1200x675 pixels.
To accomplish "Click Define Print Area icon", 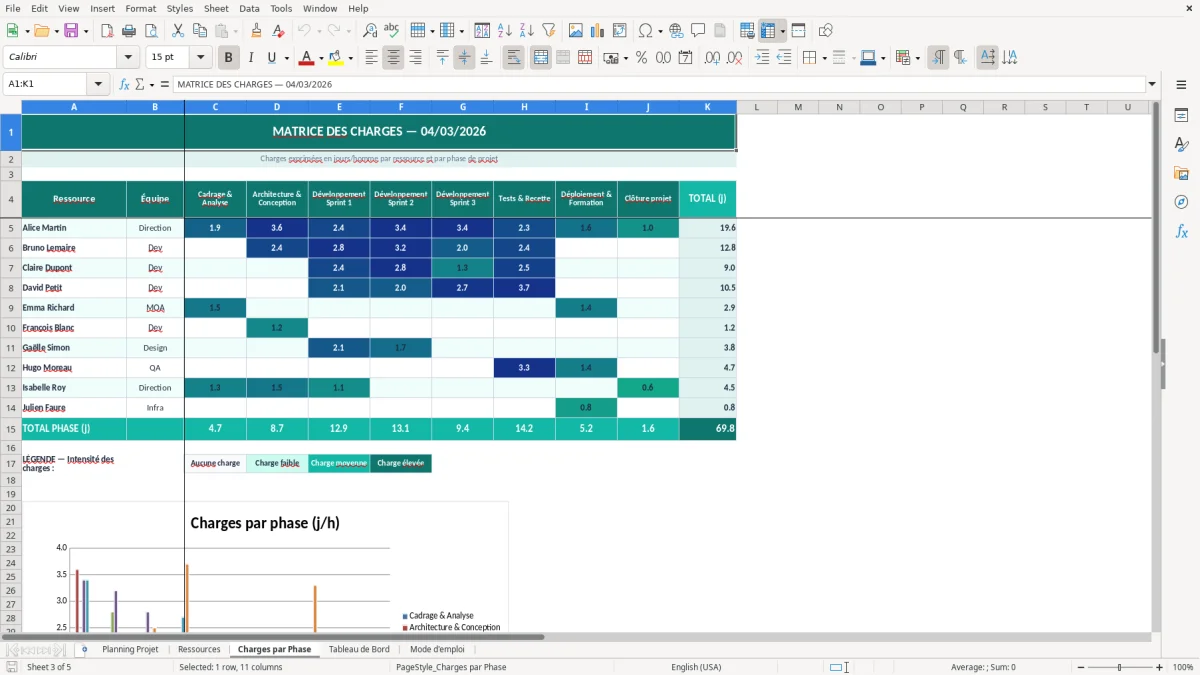I will coord(747,31).
